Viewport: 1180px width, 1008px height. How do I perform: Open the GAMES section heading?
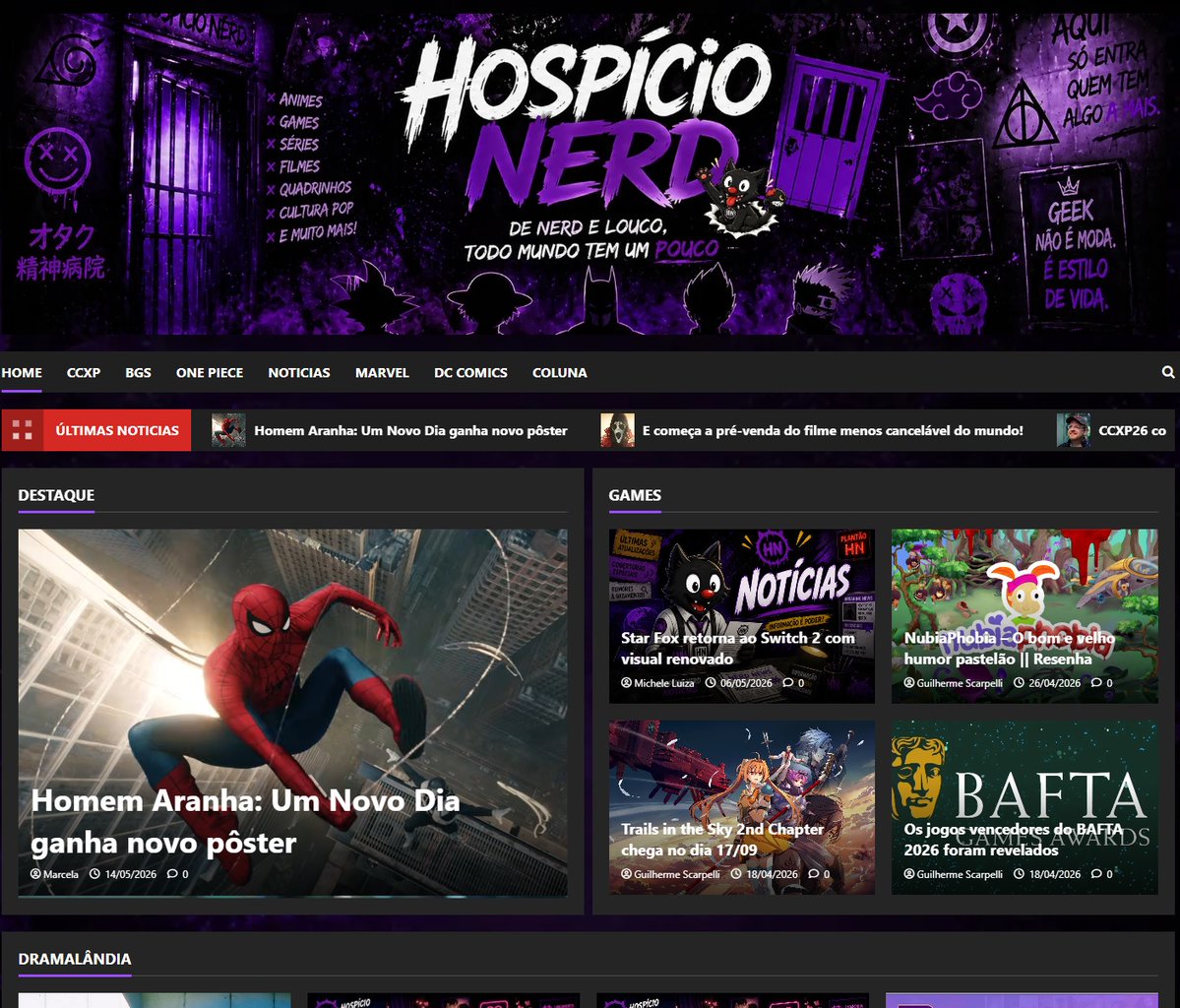pos(635,495)
